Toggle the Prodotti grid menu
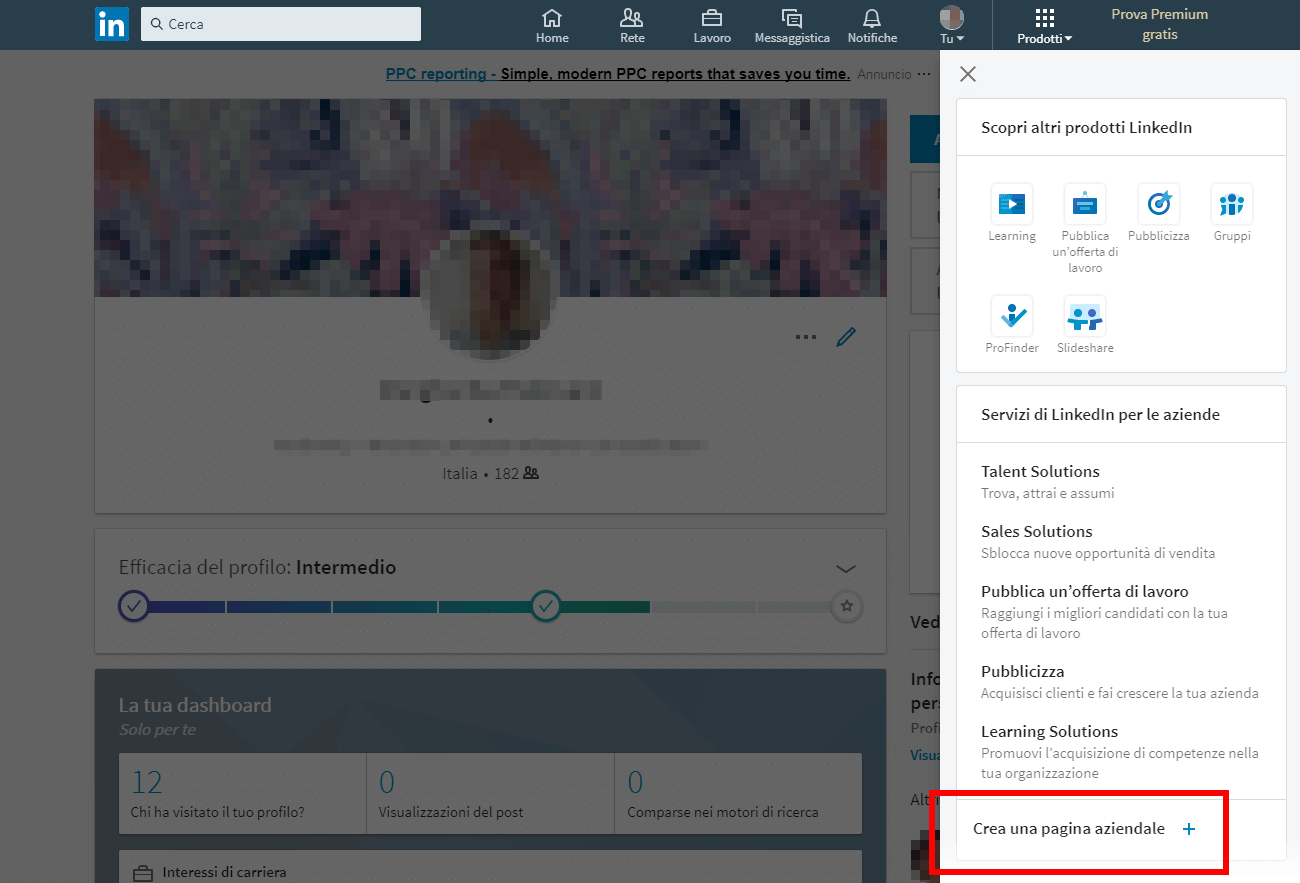Image resolution: width=1300 pixels, height=883 pixels. (1045, 26)
